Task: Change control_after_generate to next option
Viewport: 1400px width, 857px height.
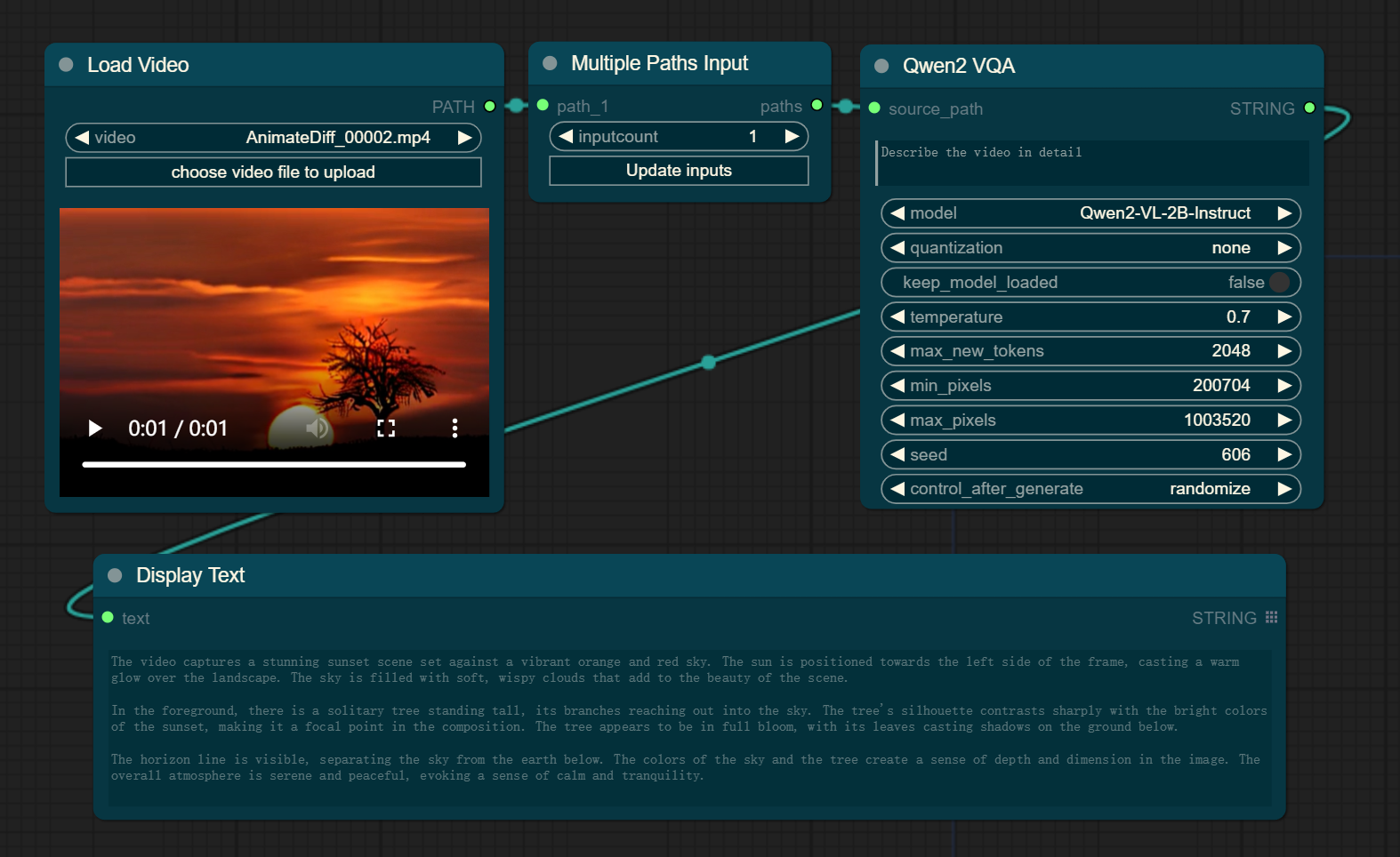Action: click(x=1283, y=489)
